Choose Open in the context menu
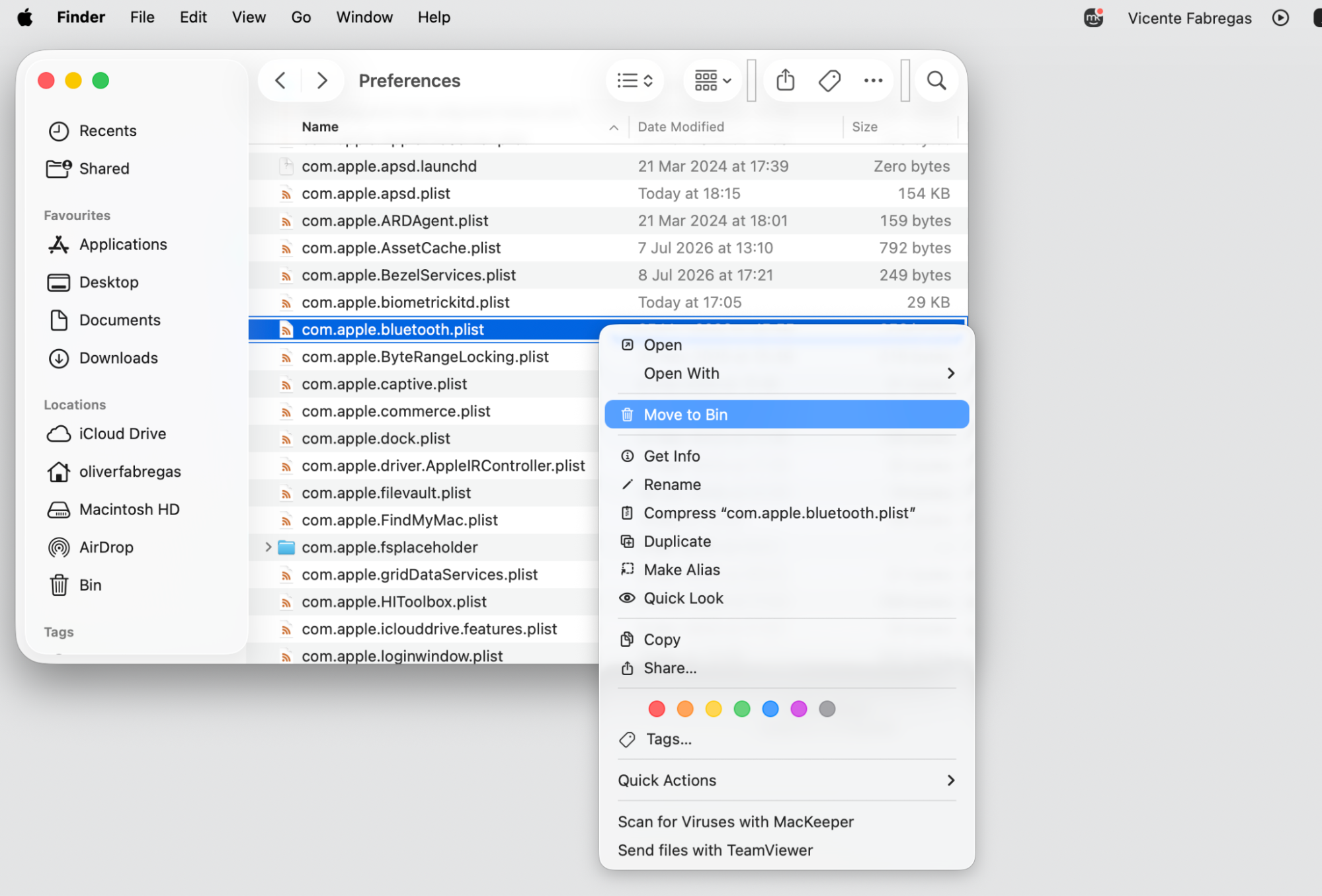This screenshot has width=1322, height=896. pyautogui.click(x=787, y=345)
